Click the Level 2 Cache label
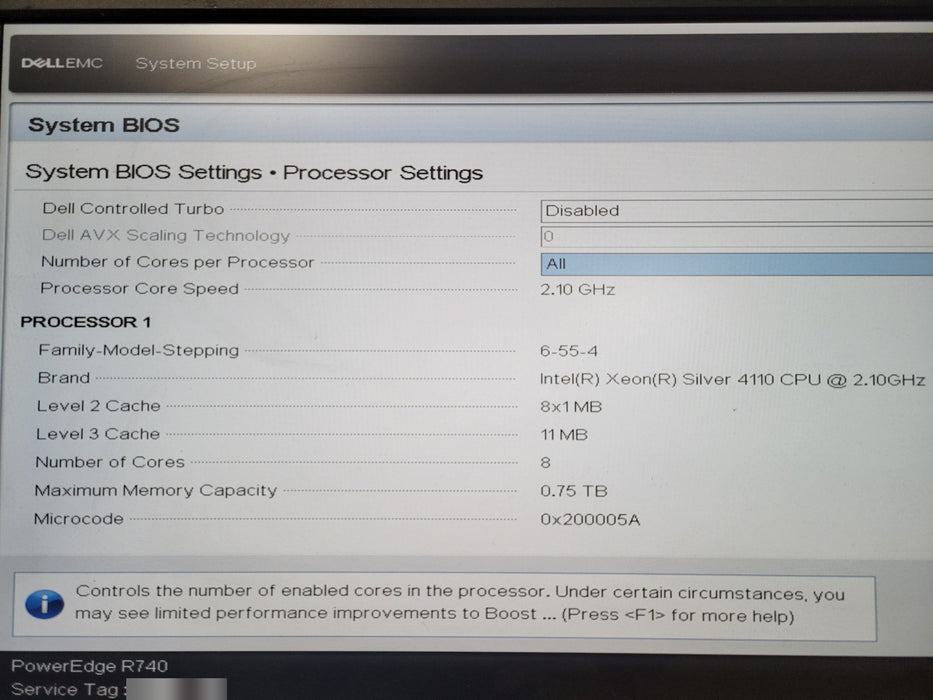 point(98,406)
